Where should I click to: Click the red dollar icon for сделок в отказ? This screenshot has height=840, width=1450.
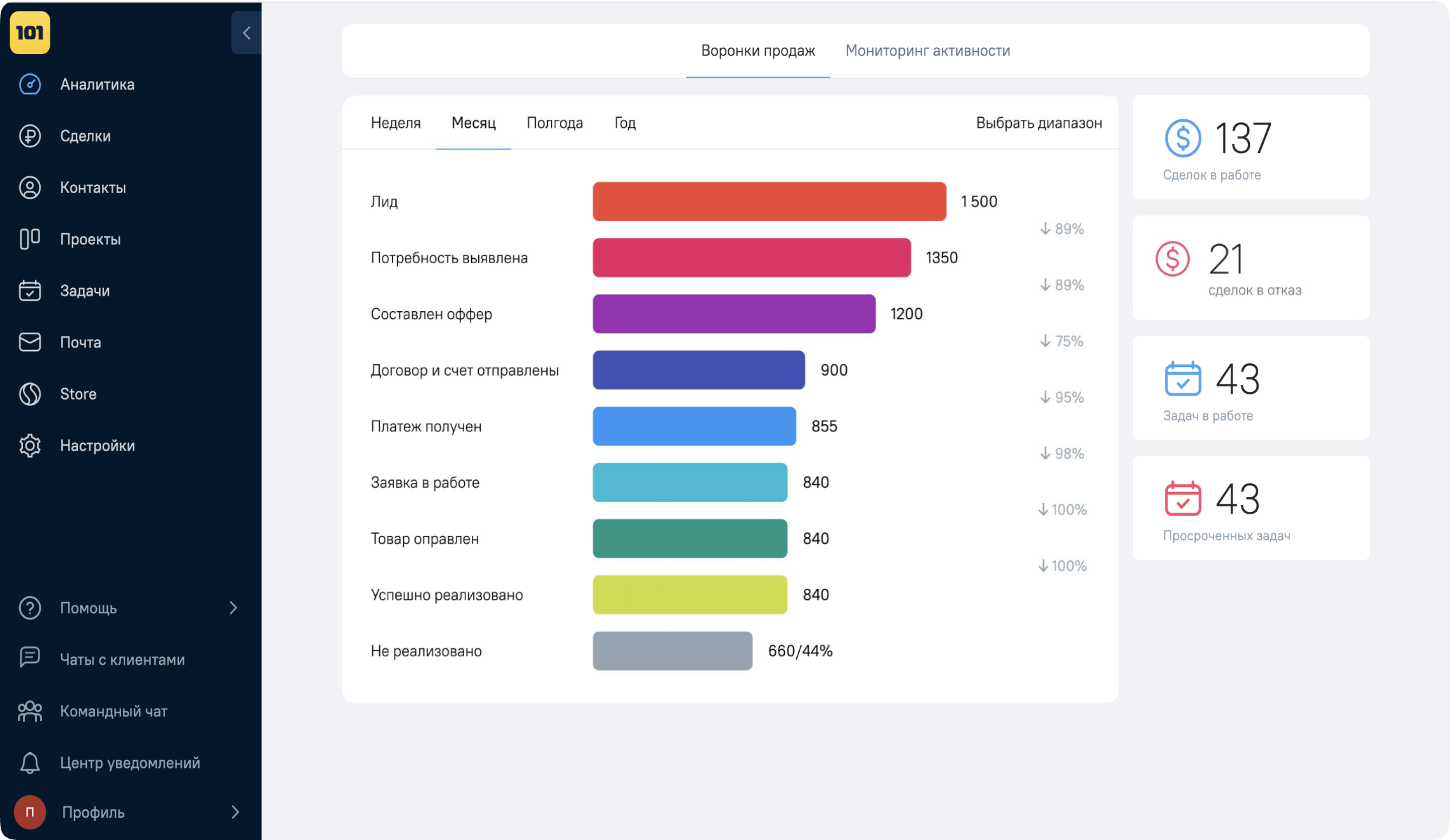point(1173,259)
